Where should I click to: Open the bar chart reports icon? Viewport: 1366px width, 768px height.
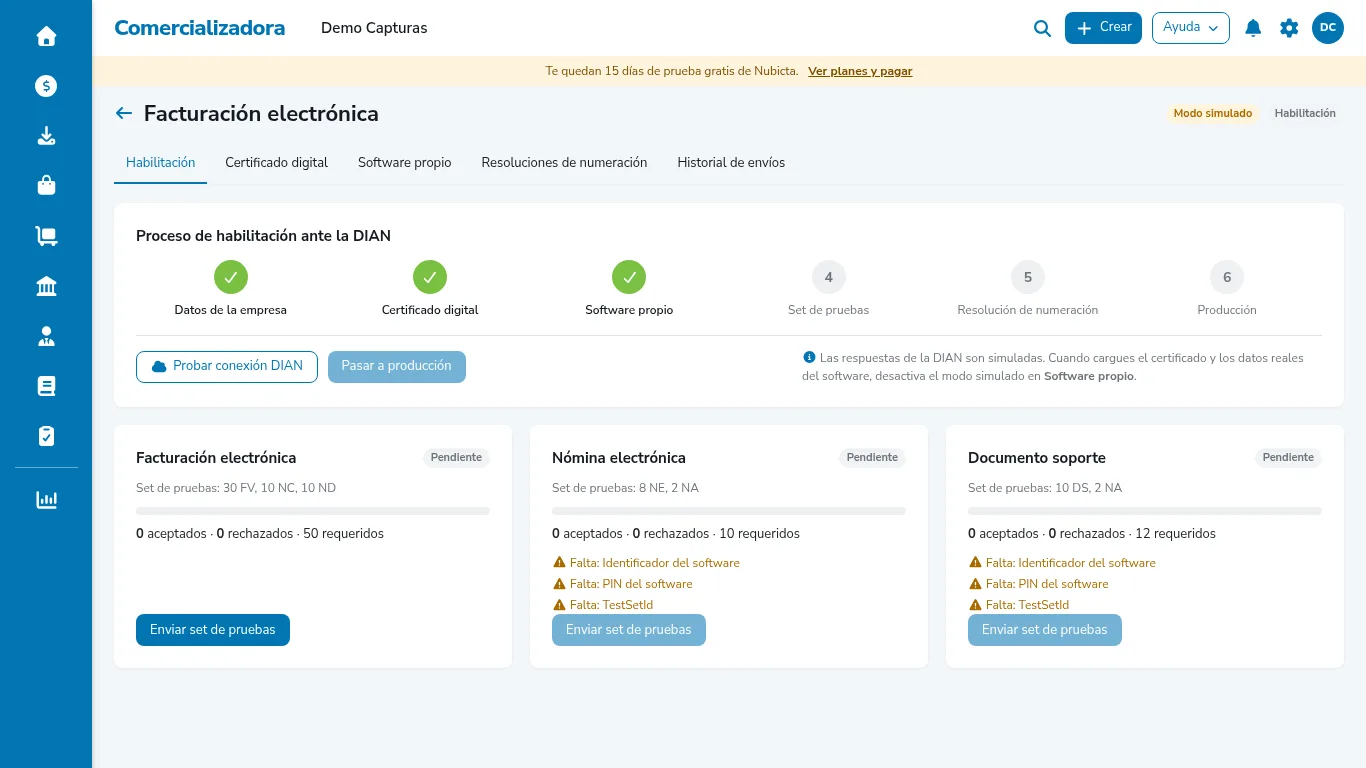coord(46,500)
